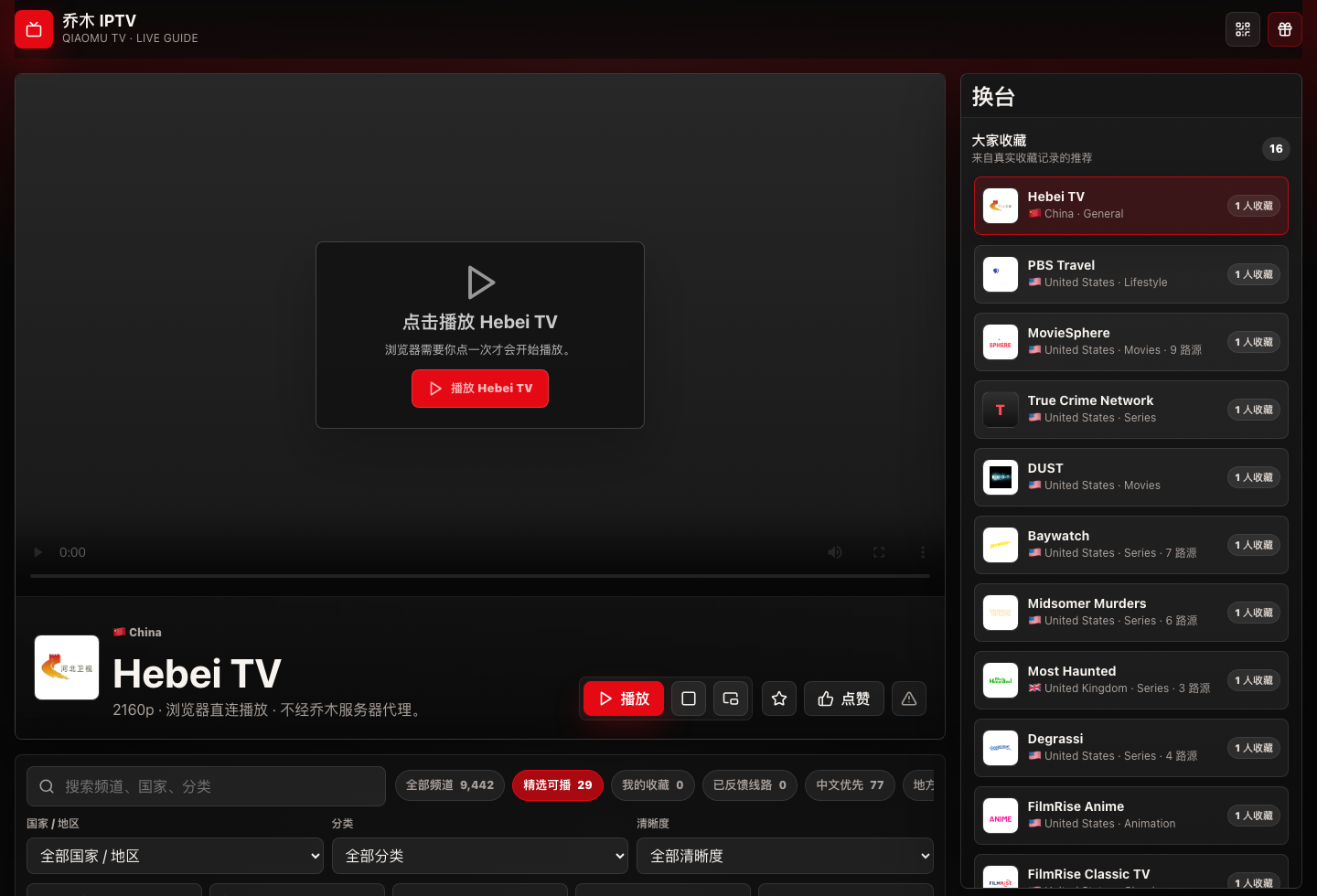Image resolution: width=1317 pixels, height=896 pixels.
Task: Select the 中文优先 77 filter tab
Action: pyautogui.click(x=850, y=785)
